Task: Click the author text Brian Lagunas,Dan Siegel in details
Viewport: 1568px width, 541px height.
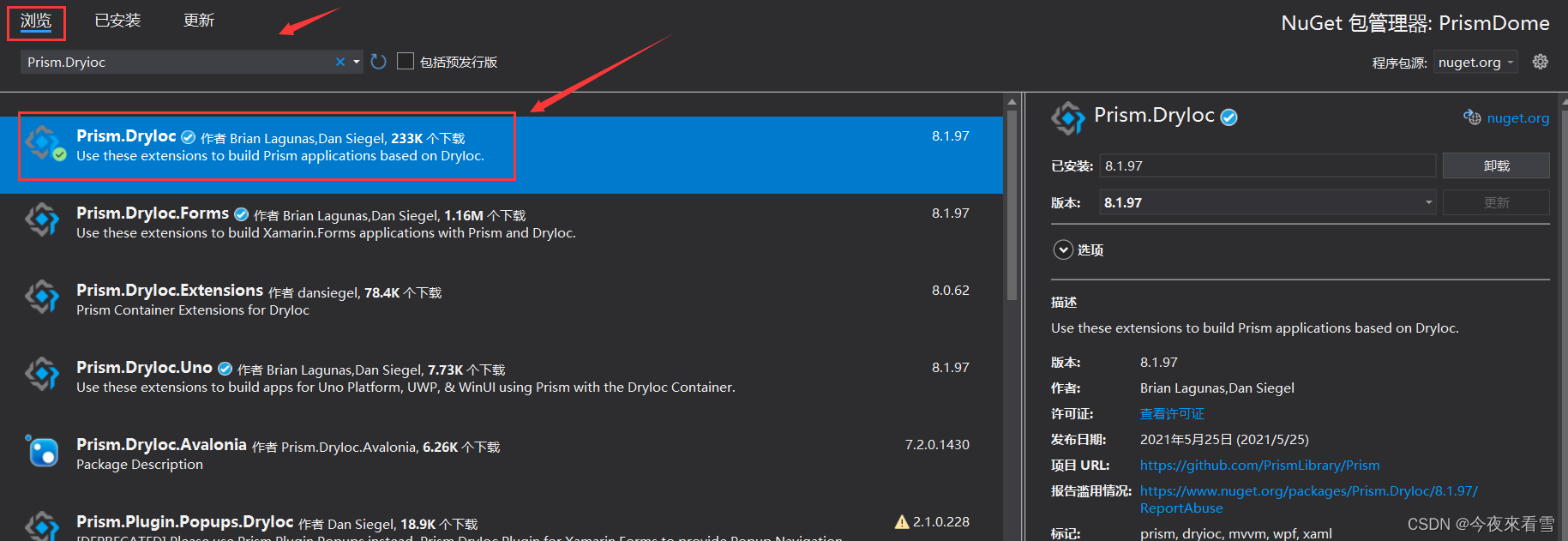Action: (x=1217, y=388)
